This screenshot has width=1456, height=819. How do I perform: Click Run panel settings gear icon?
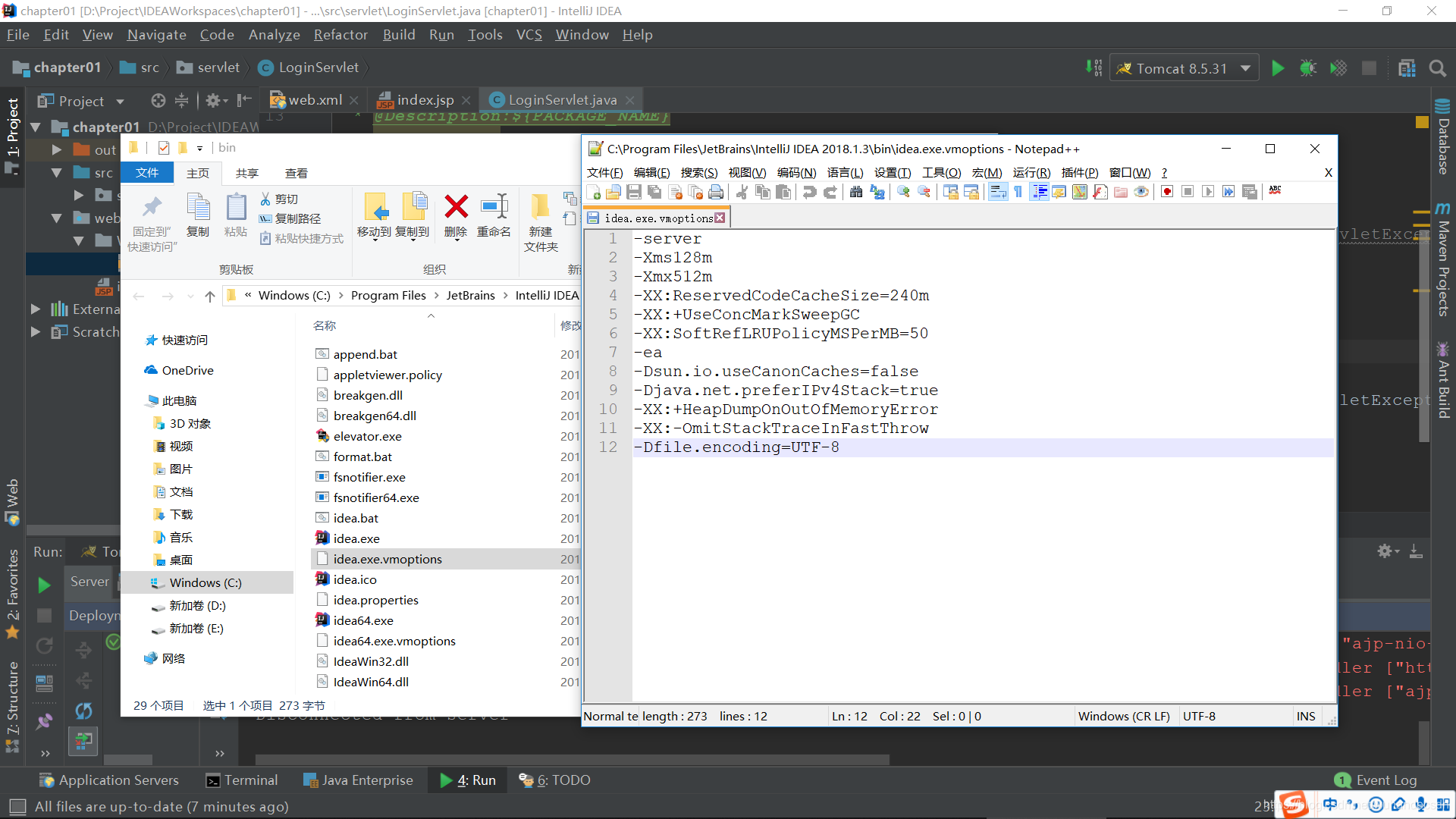(1385, 551)
